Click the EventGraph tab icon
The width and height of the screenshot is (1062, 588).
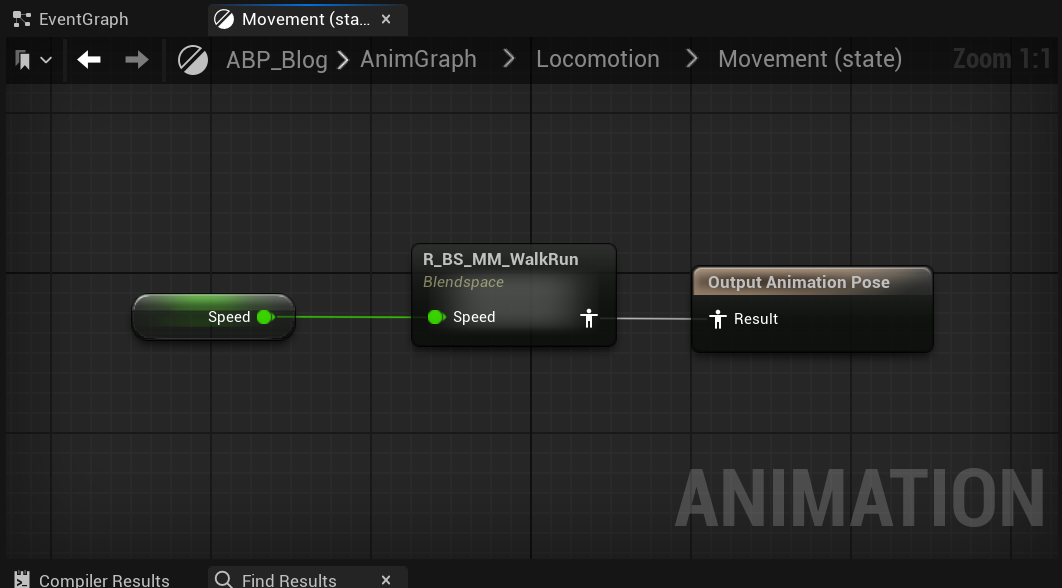(22, 19)
